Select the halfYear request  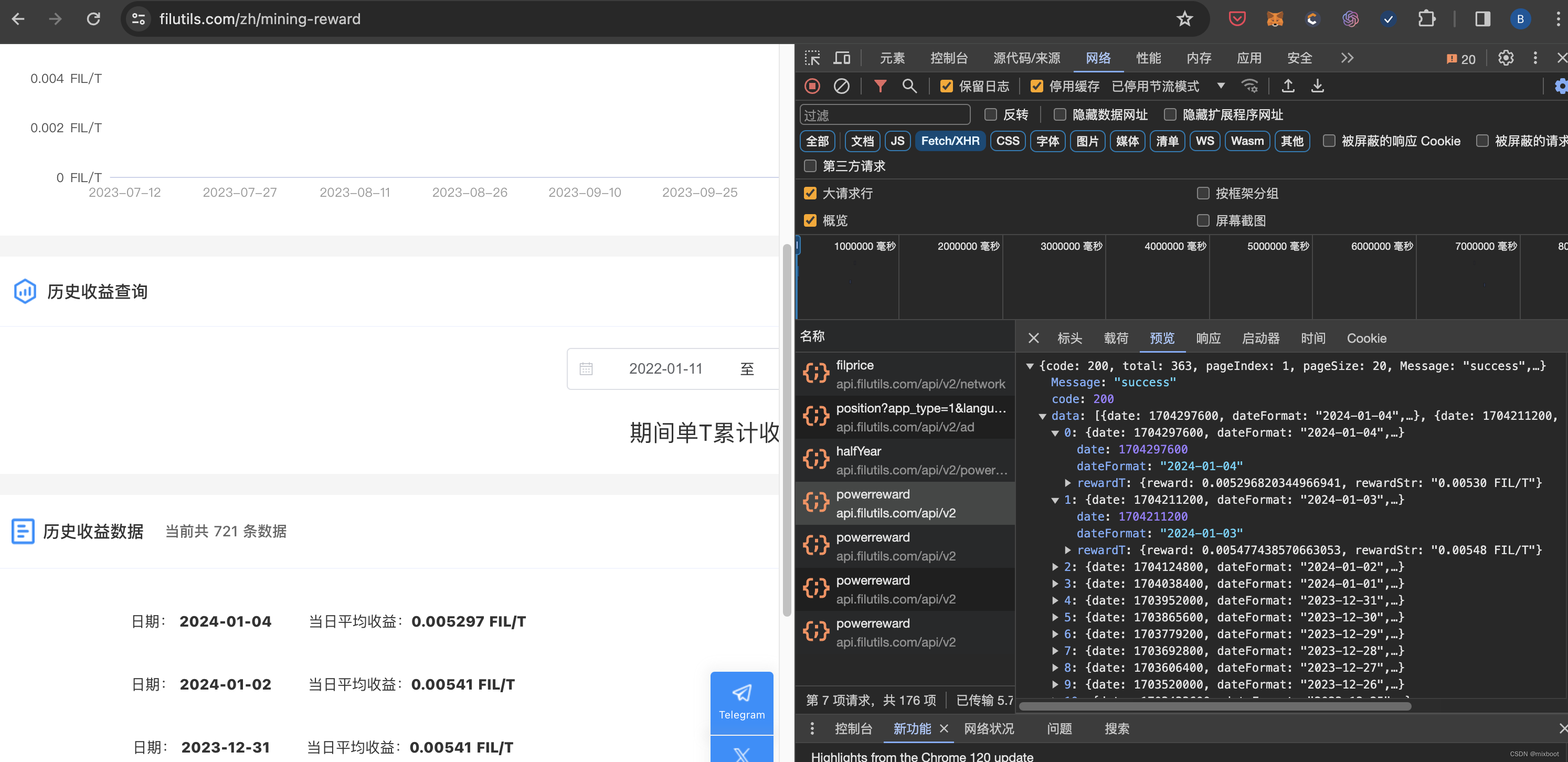905,460
